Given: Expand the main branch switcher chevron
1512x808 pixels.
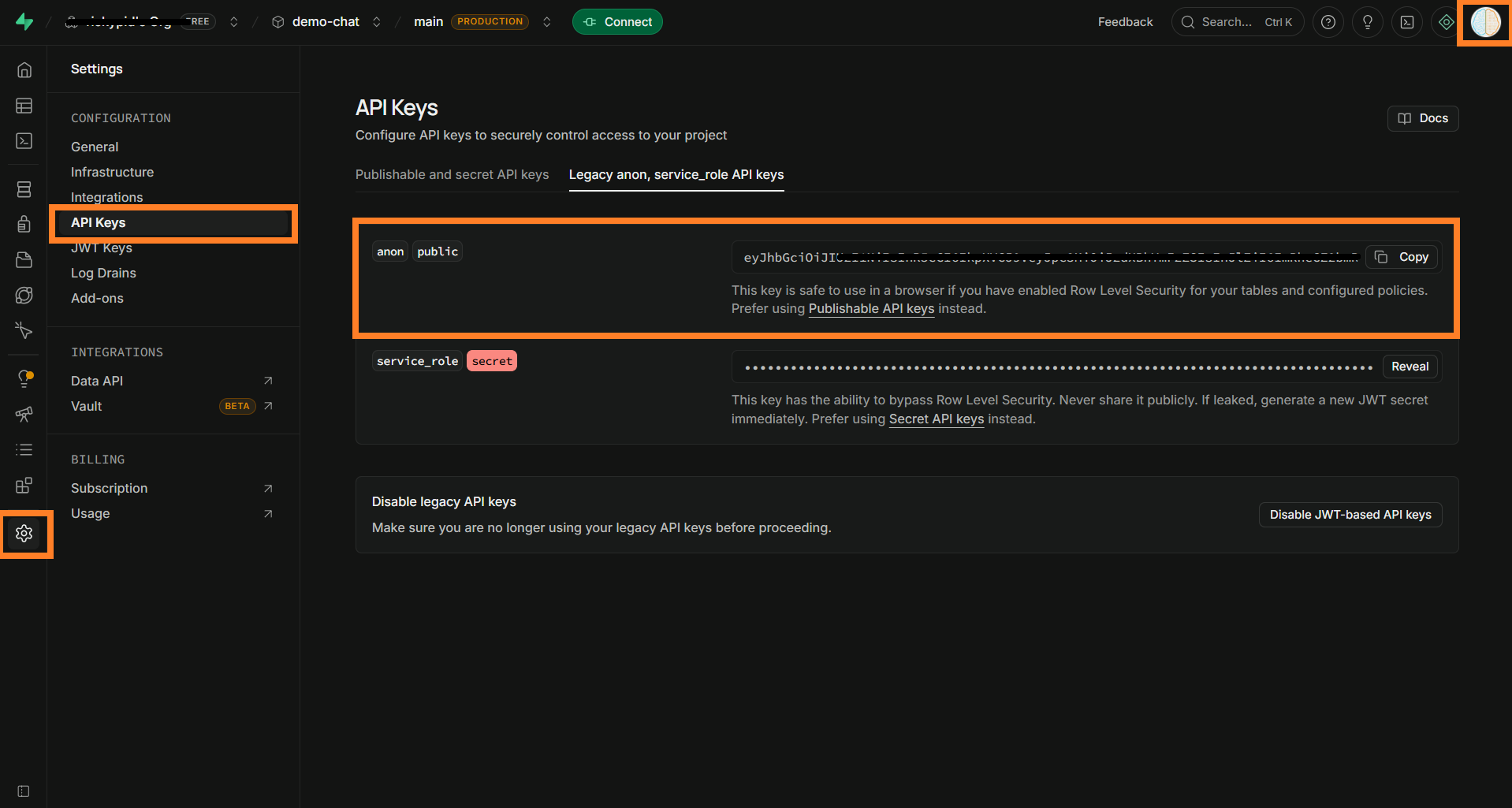Looking at the screenshot, I should (x=547, y=22).
